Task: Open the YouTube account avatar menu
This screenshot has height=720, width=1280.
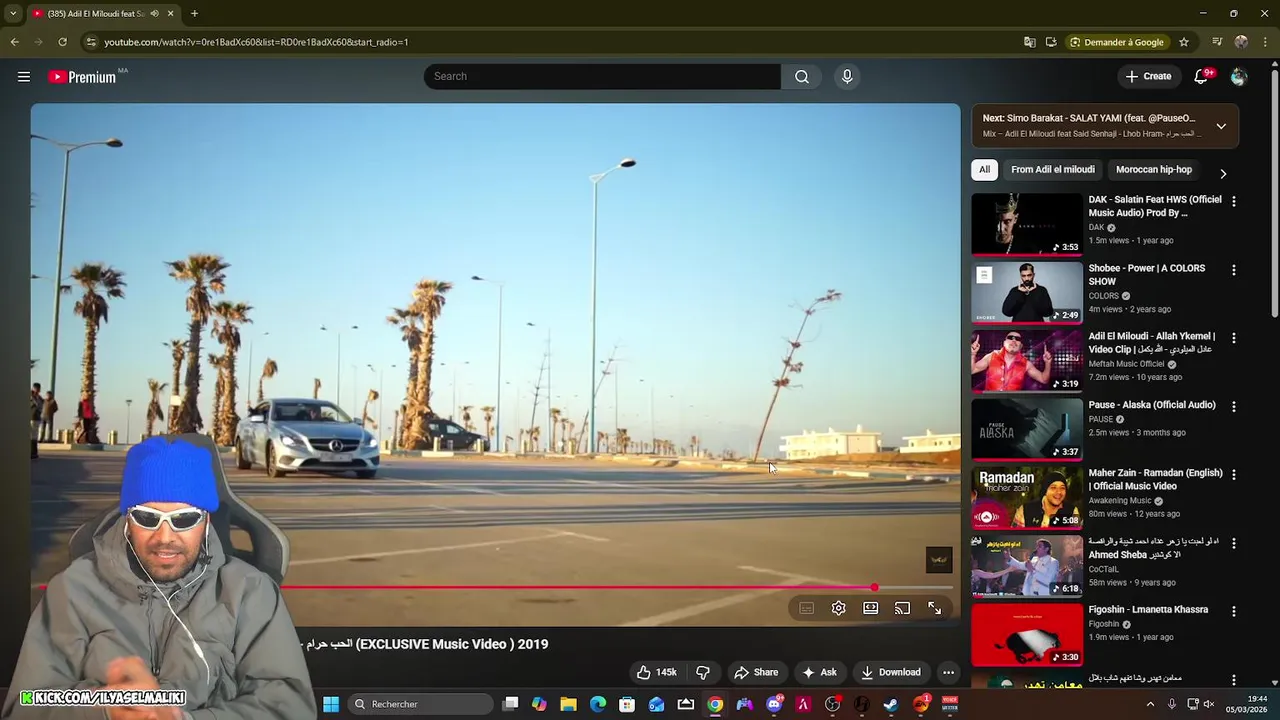Action: click(1239, 77)
